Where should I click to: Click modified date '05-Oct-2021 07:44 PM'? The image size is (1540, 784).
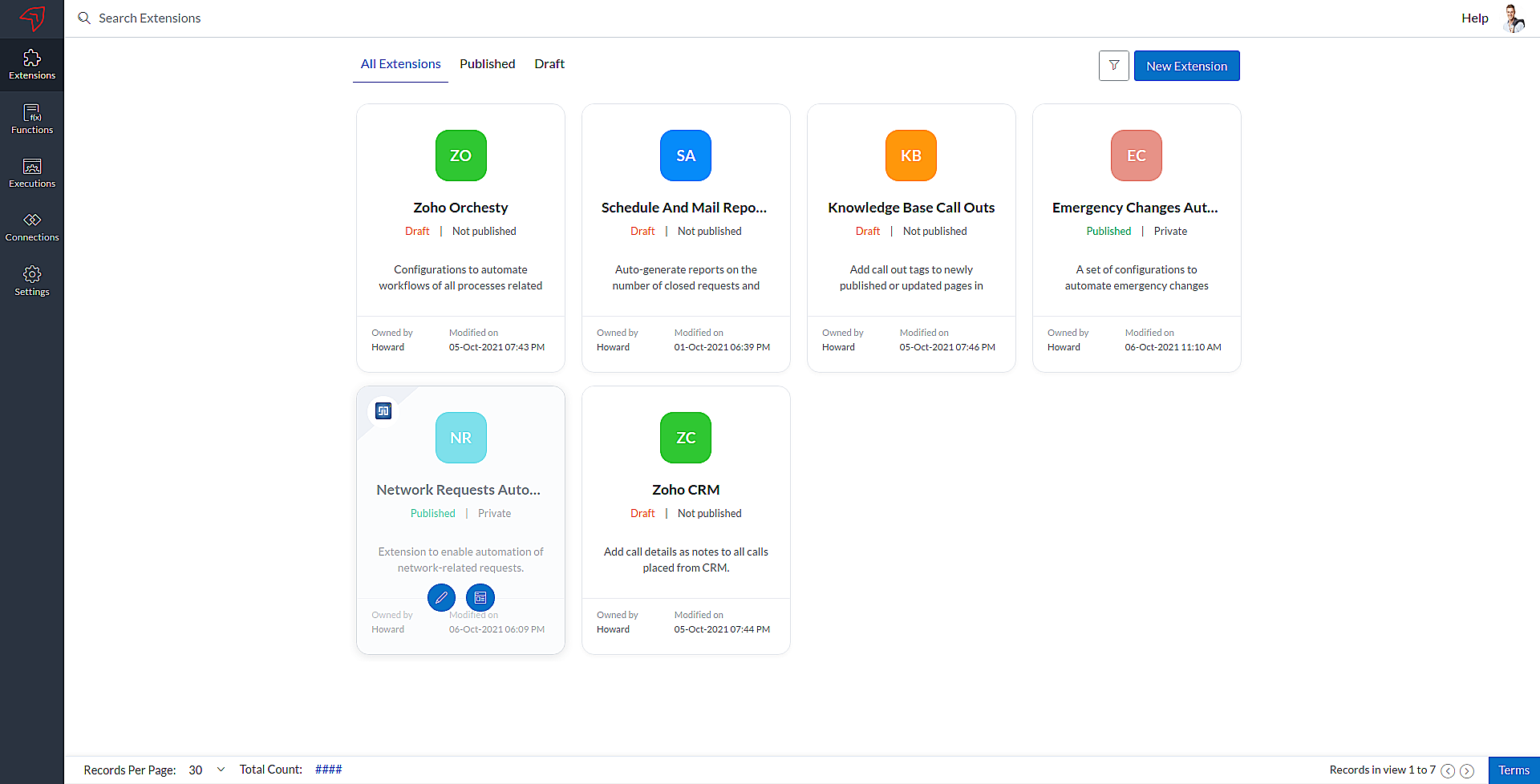(x=722, y=630)
